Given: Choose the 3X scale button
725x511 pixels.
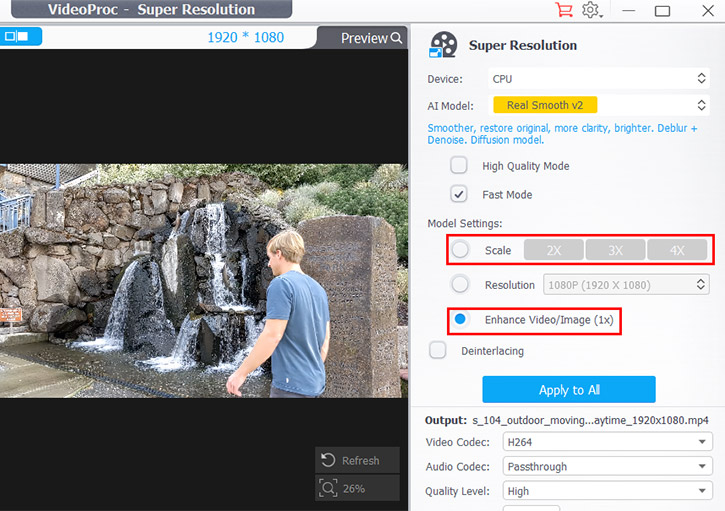Looking at the screenshot, I should pyautogui.click(x=615, y=250).
